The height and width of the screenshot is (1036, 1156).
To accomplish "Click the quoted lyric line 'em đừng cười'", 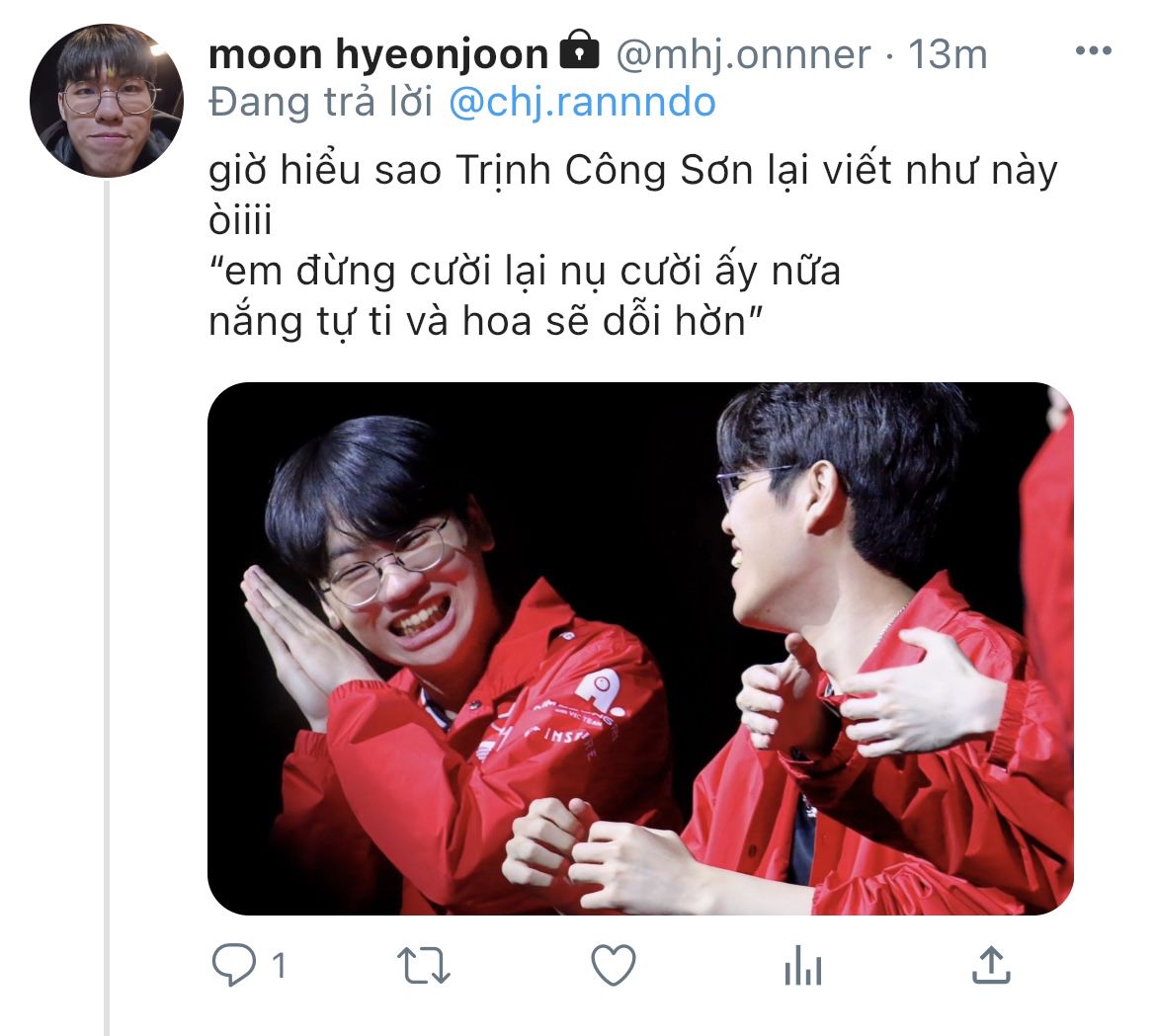I will coord(525,272).
